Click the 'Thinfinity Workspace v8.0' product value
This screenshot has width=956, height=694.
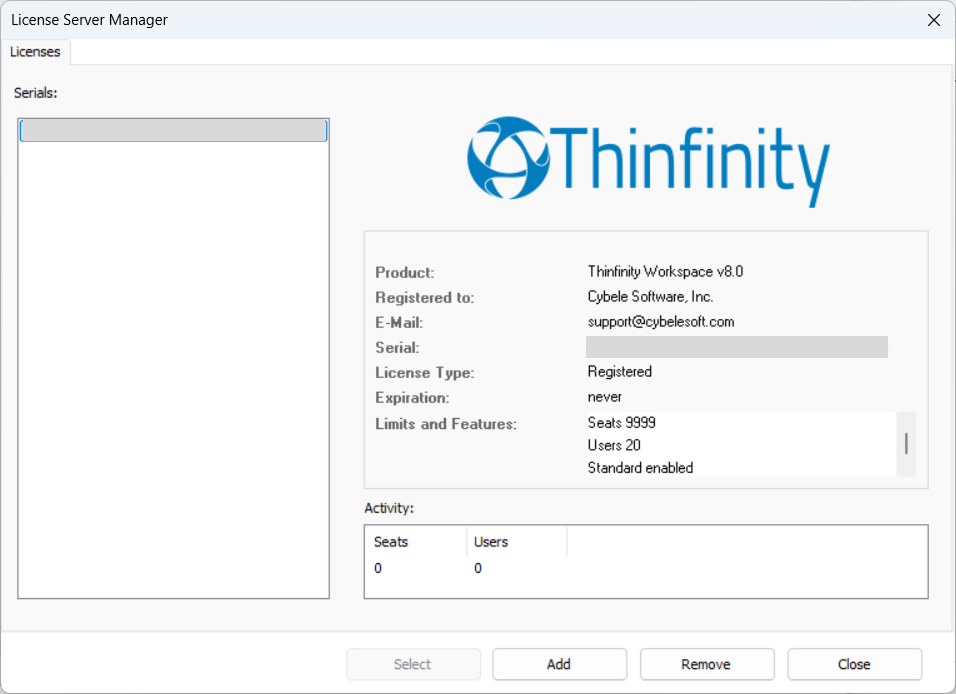(x=665, y=271)
